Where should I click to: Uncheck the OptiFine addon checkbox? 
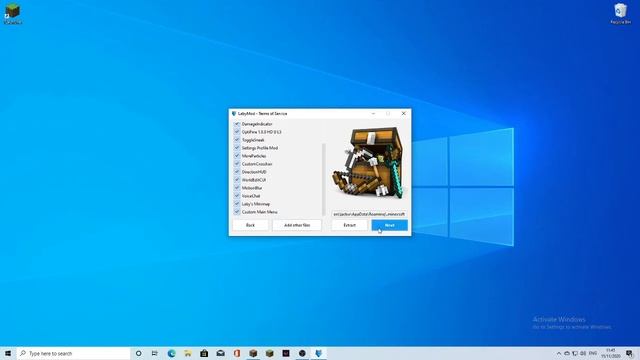coord(237,132)
